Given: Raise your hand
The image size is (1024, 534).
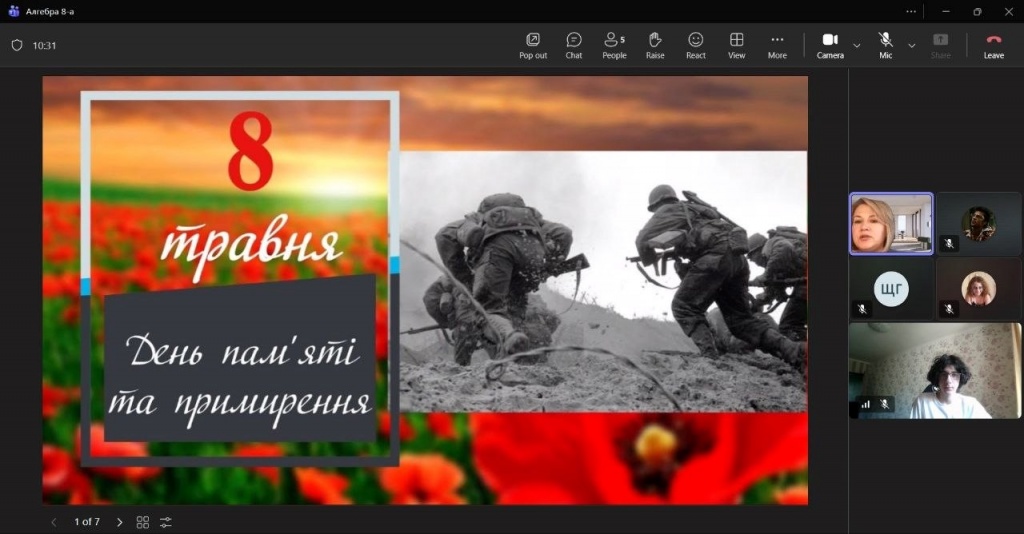Looking at the screenshot, I should [x=655, y=46].
